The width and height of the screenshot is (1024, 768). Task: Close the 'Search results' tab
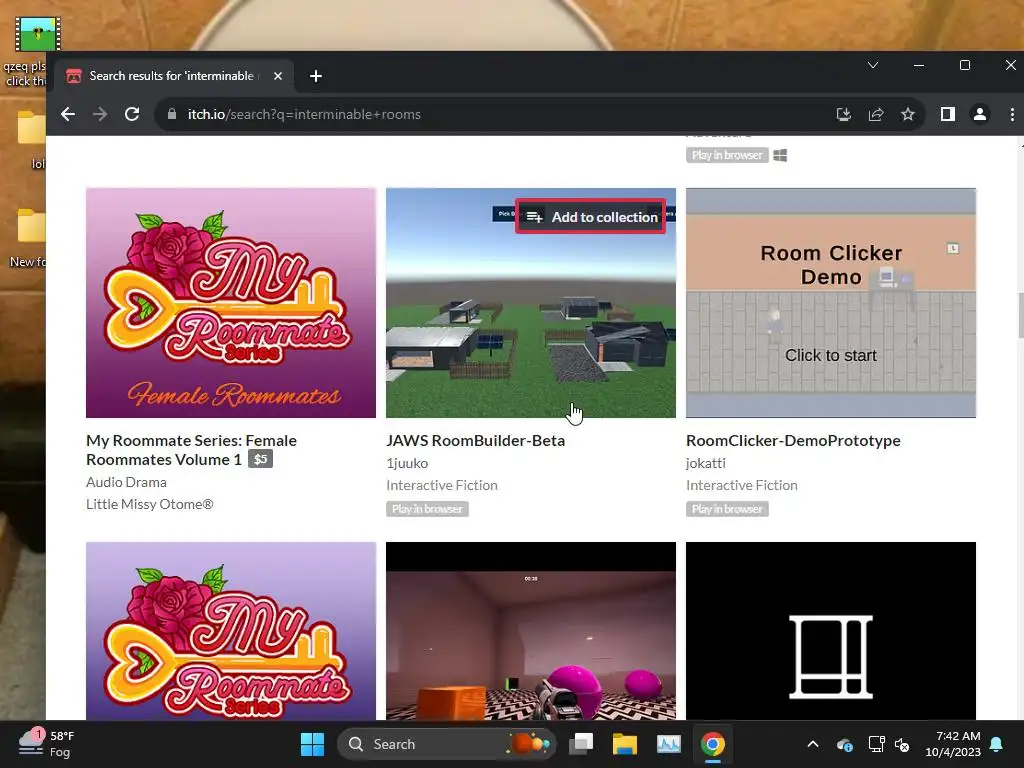(x=278, y=76)
